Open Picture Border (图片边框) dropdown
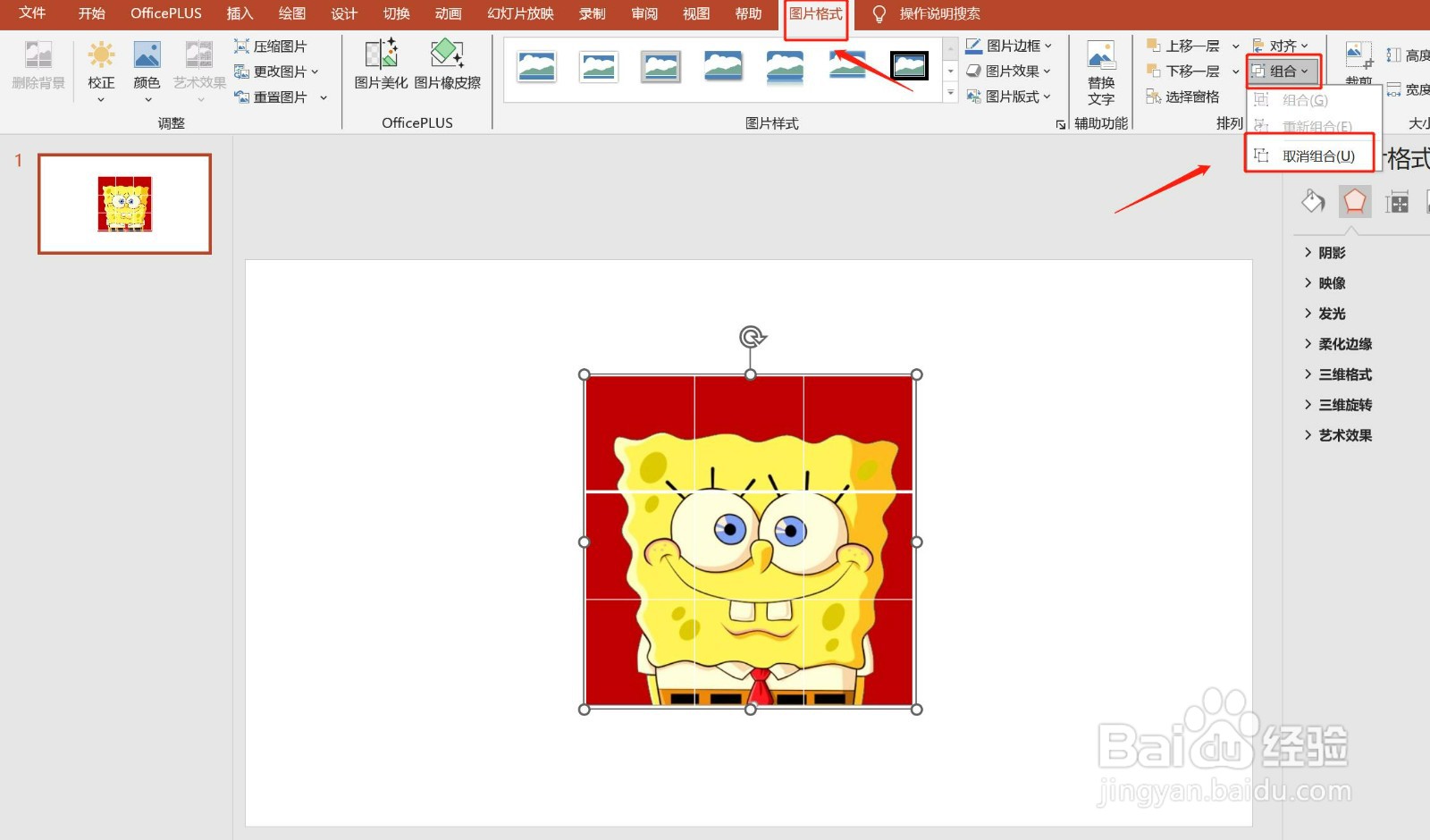Viewport: 1430px width, 840px height. coord(1010,46)
